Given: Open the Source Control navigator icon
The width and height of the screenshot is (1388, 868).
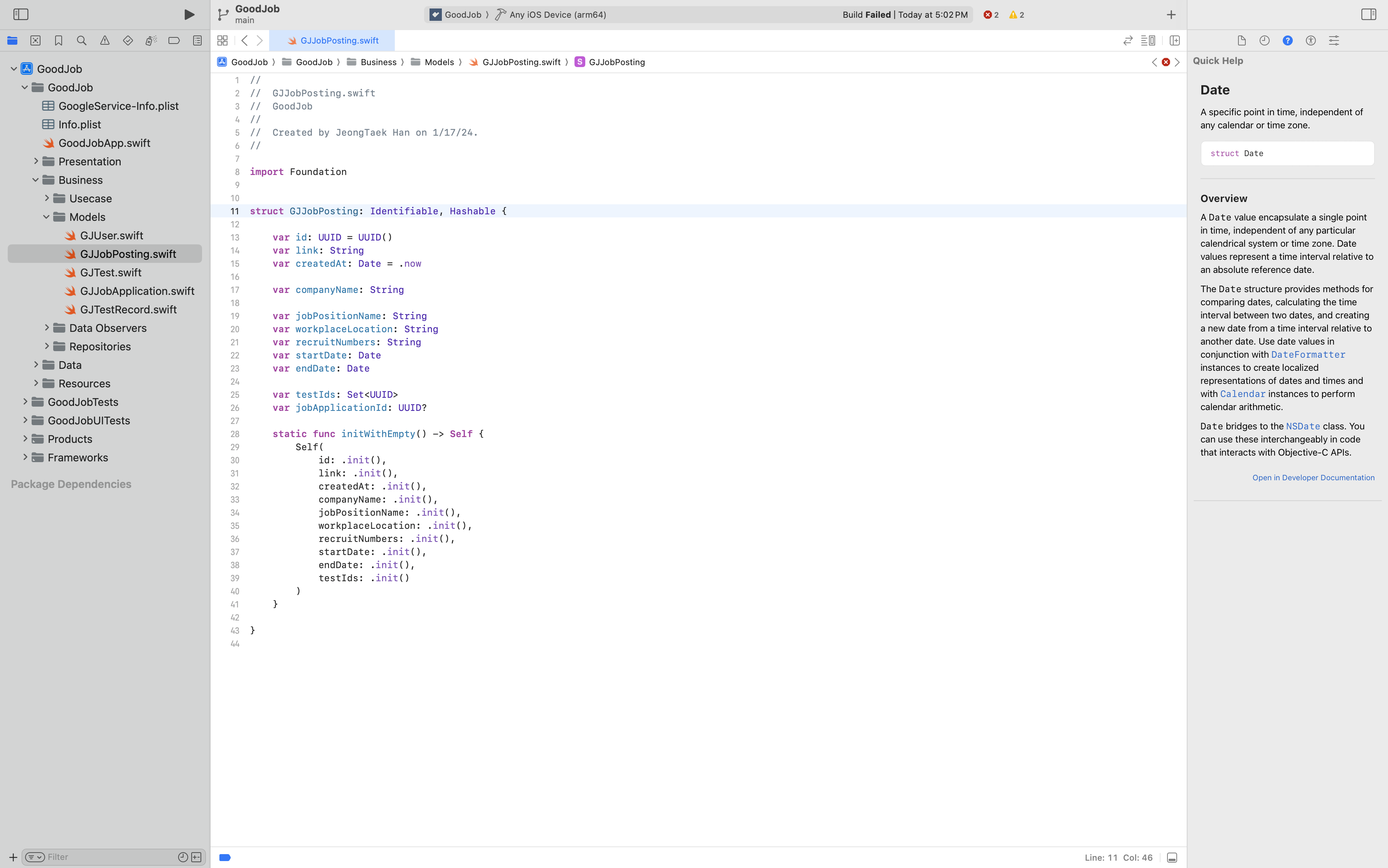Looking at the screenshot, I should click(35, 40).
